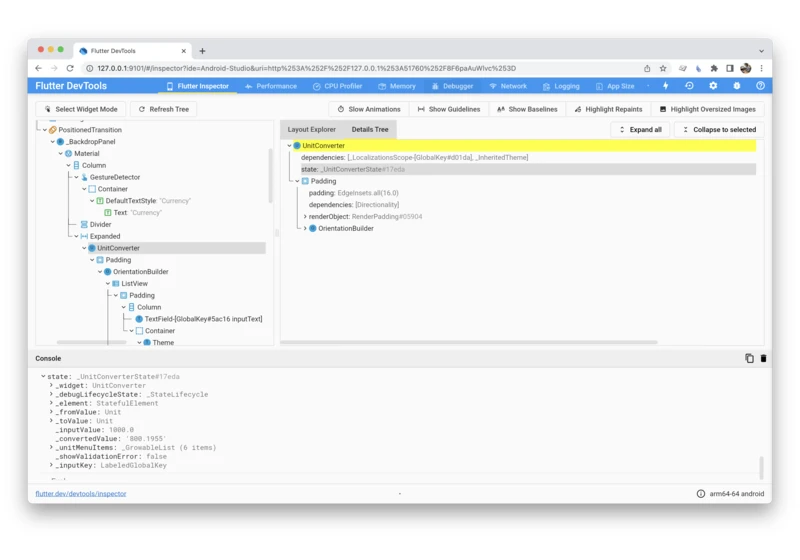800x560 pixels.
Task: Click the UnitConverter widget icon in Details Tree
Action: pos(297,145)
